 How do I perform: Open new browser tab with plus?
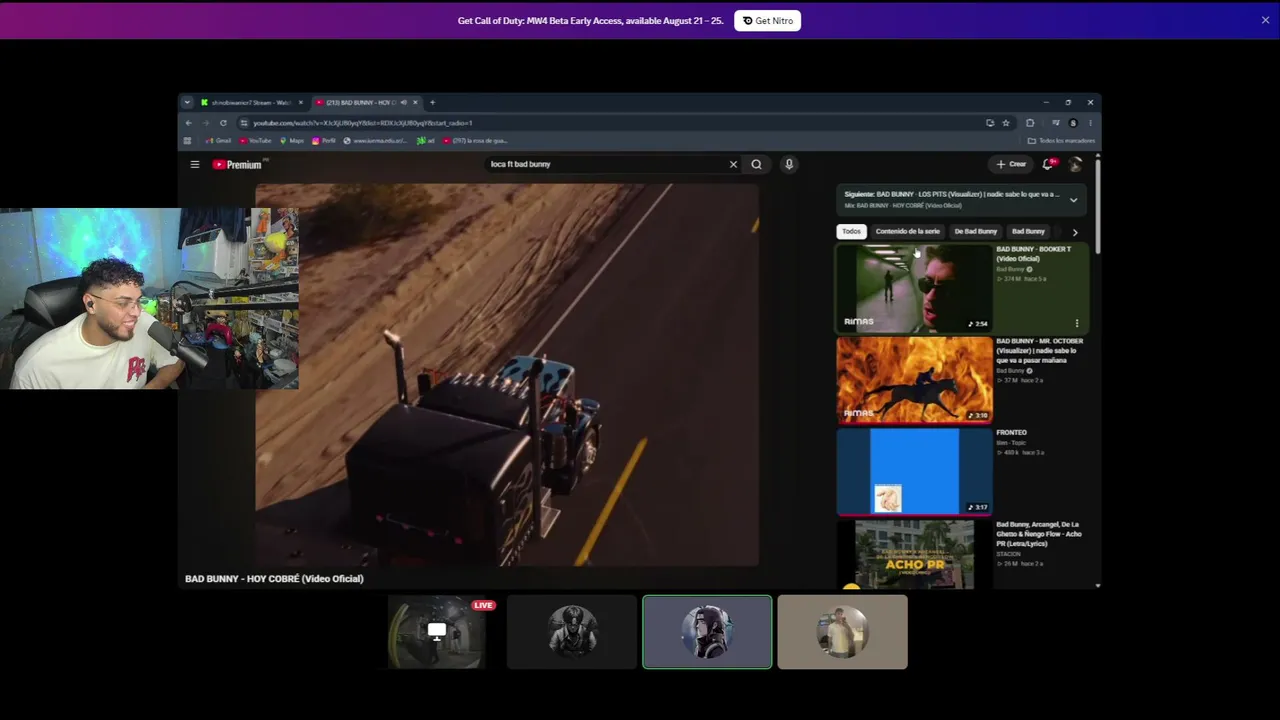pyautogui.click(x=432, y=102)
